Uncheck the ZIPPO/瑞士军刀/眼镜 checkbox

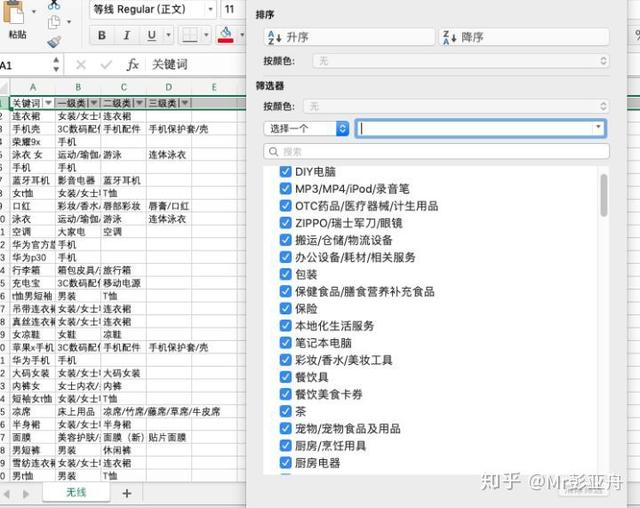click(285, 223)
